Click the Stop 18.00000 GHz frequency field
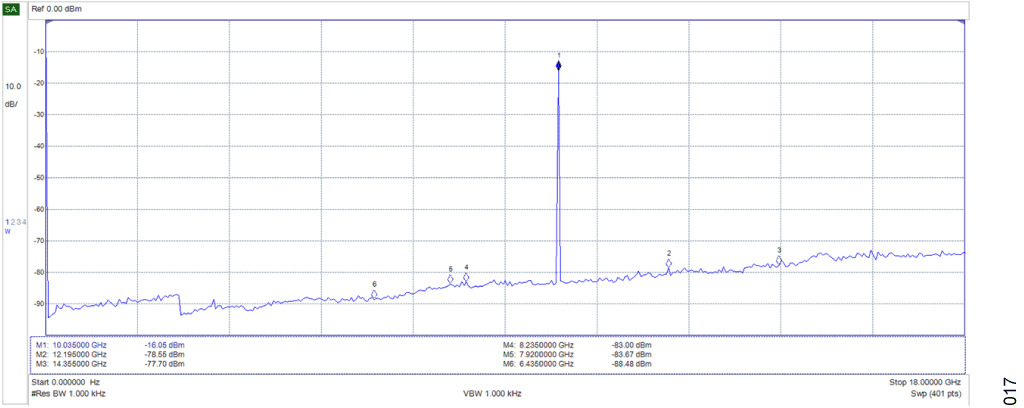The image size is (1024, 408). pyautogui.click(x=924, y=382)
